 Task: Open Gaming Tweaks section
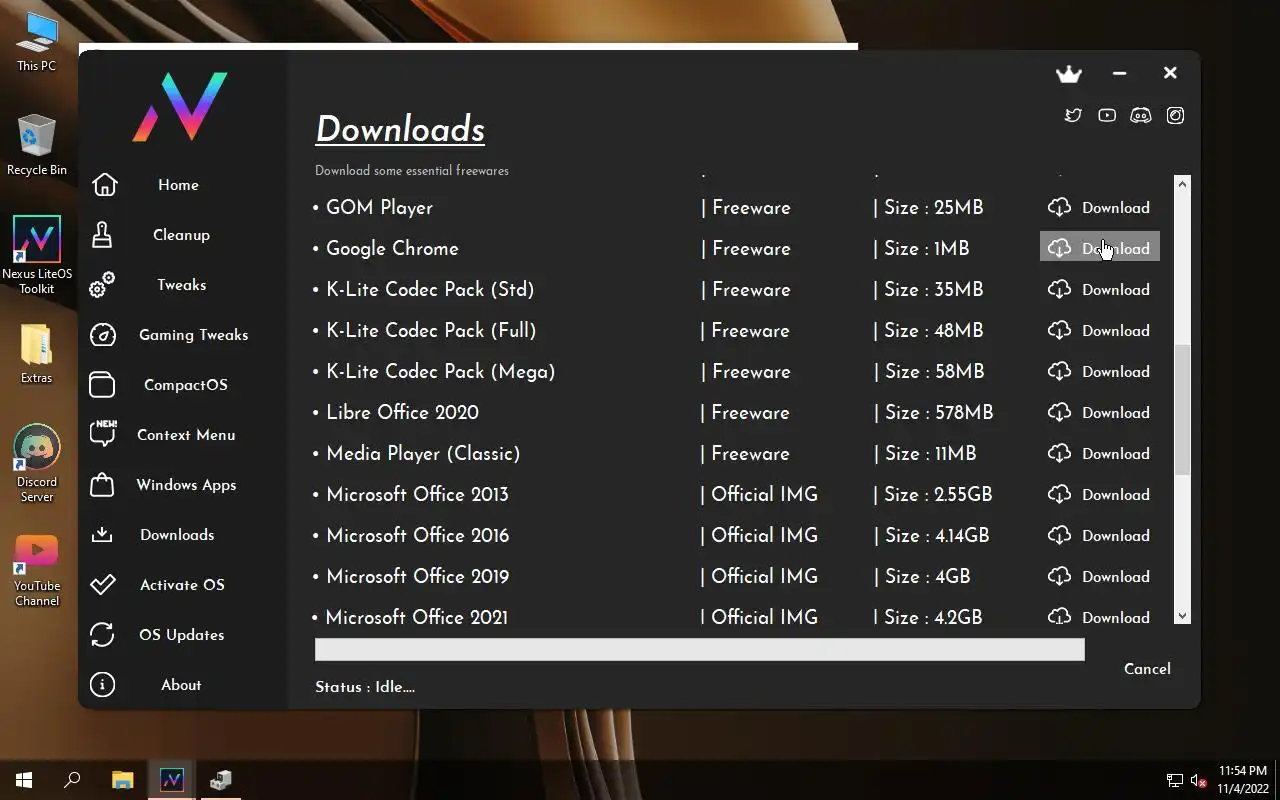[193, 335]
